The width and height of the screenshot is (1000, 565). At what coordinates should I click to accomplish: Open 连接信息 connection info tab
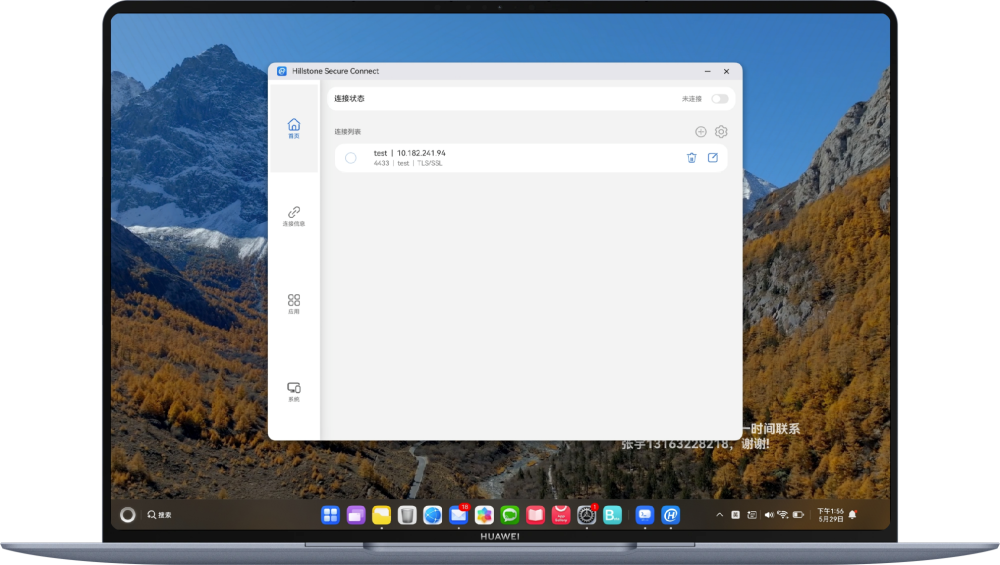pos(294,216)
